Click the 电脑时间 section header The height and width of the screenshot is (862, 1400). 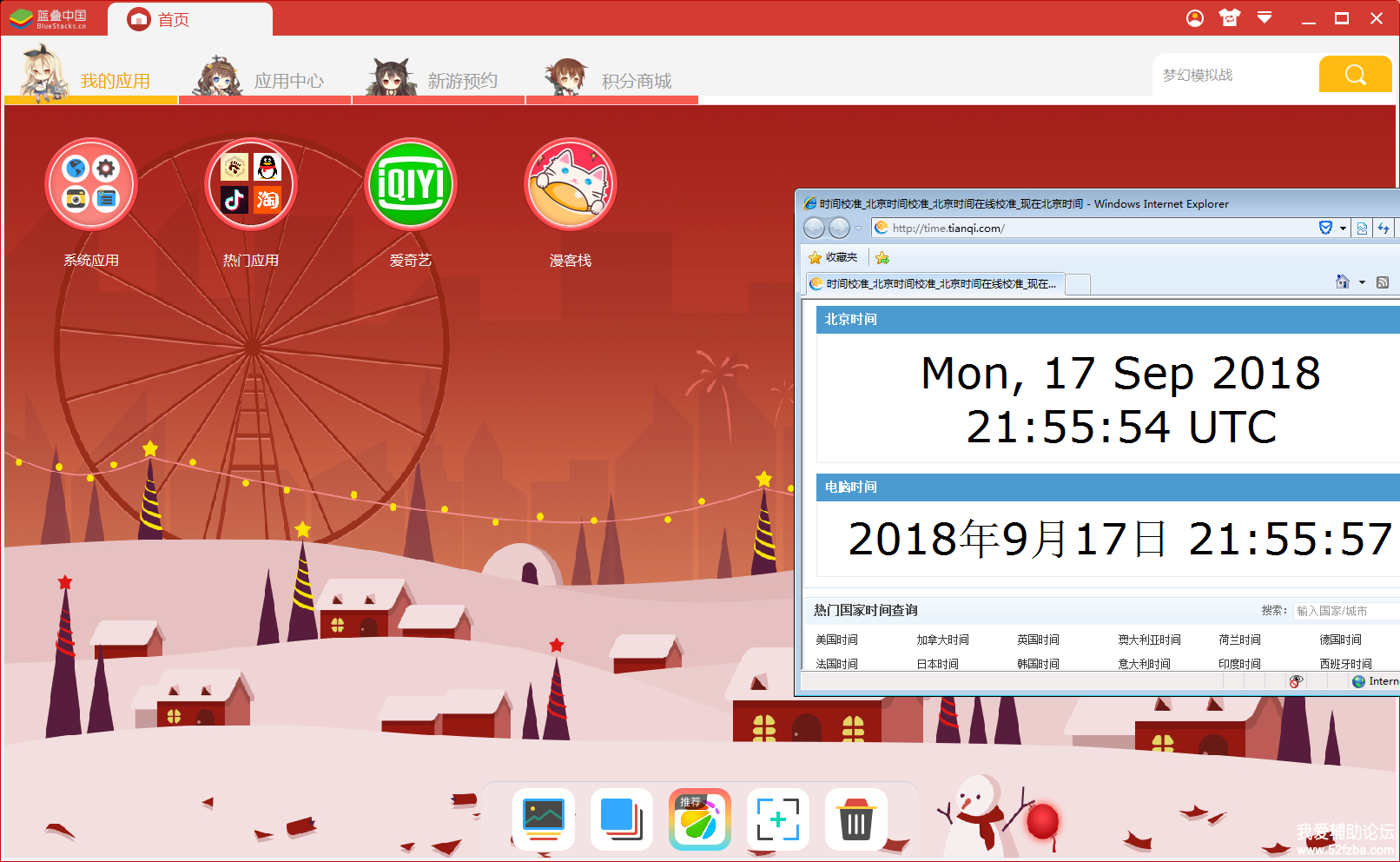tap(1108, 487)
